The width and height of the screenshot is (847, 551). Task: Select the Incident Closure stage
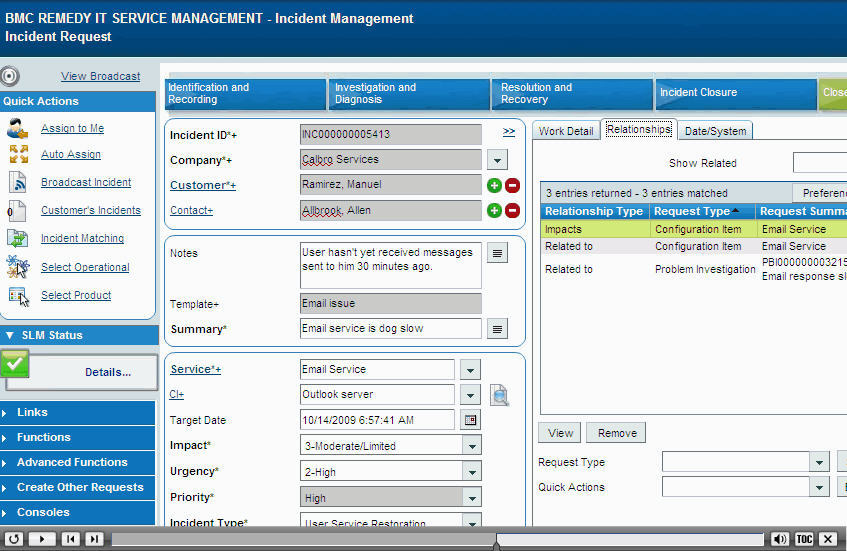736,93
